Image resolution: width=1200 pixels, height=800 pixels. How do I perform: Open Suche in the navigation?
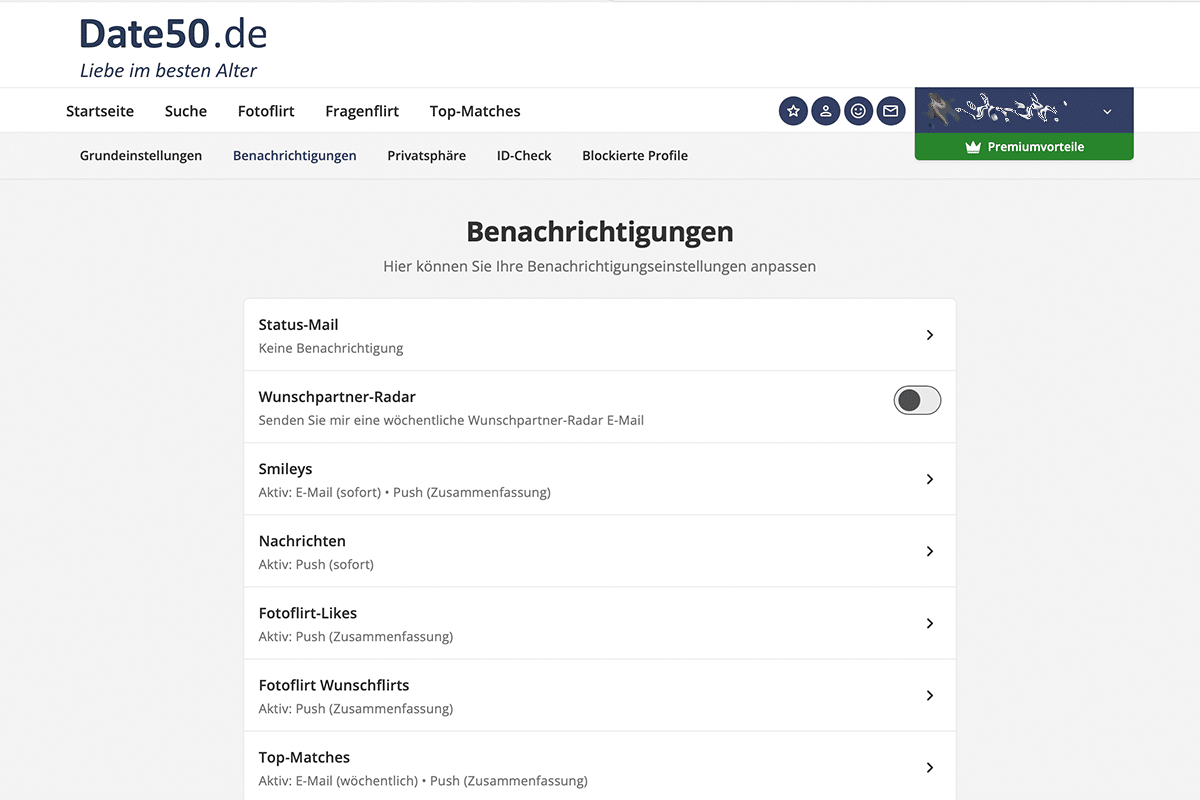point(186,111)
